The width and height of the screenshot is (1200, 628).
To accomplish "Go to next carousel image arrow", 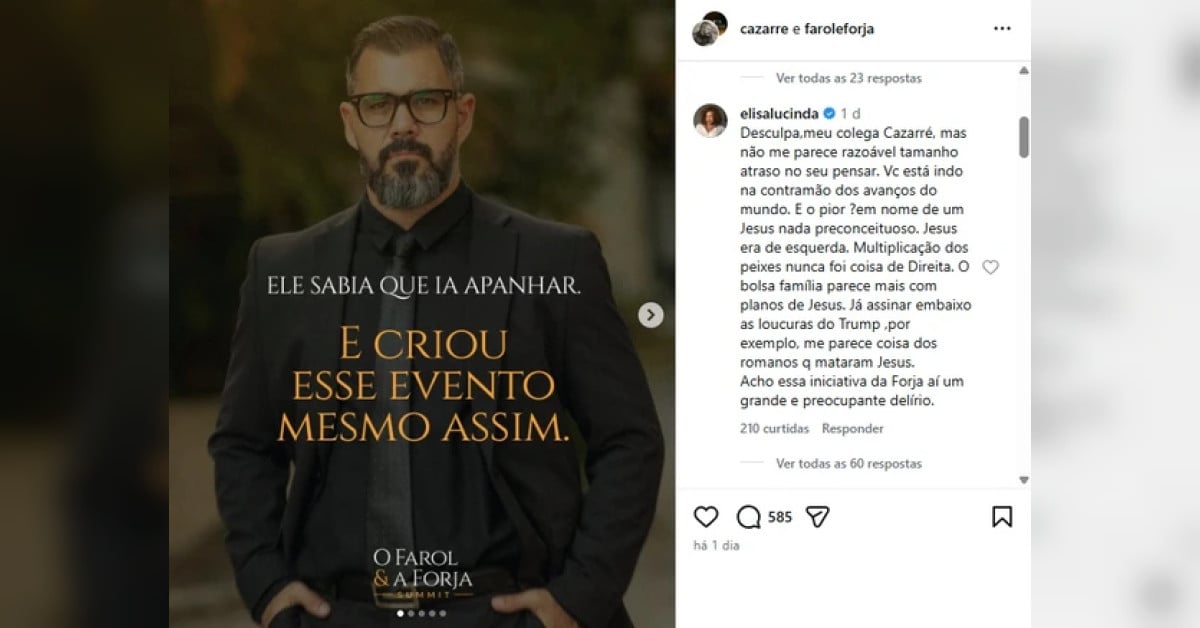I will point(651,315).
